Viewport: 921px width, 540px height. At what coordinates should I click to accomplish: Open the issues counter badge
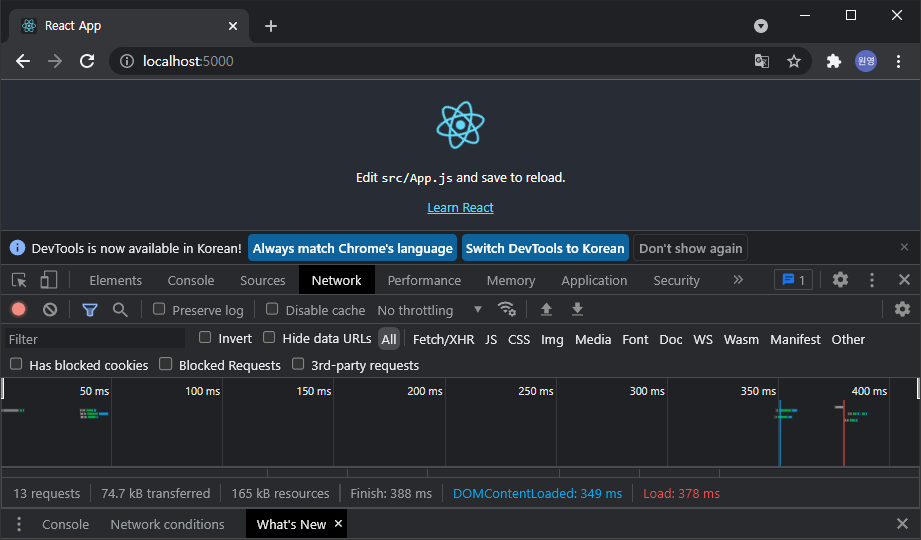pos(794,280)
